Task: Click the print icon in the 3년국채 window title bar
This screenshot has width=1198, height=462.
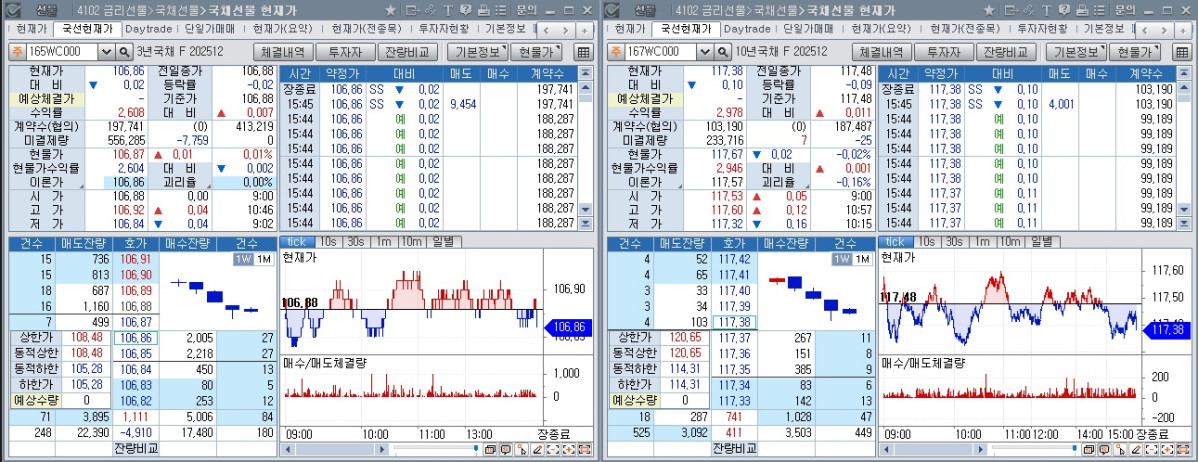Action: click(484, 11)
